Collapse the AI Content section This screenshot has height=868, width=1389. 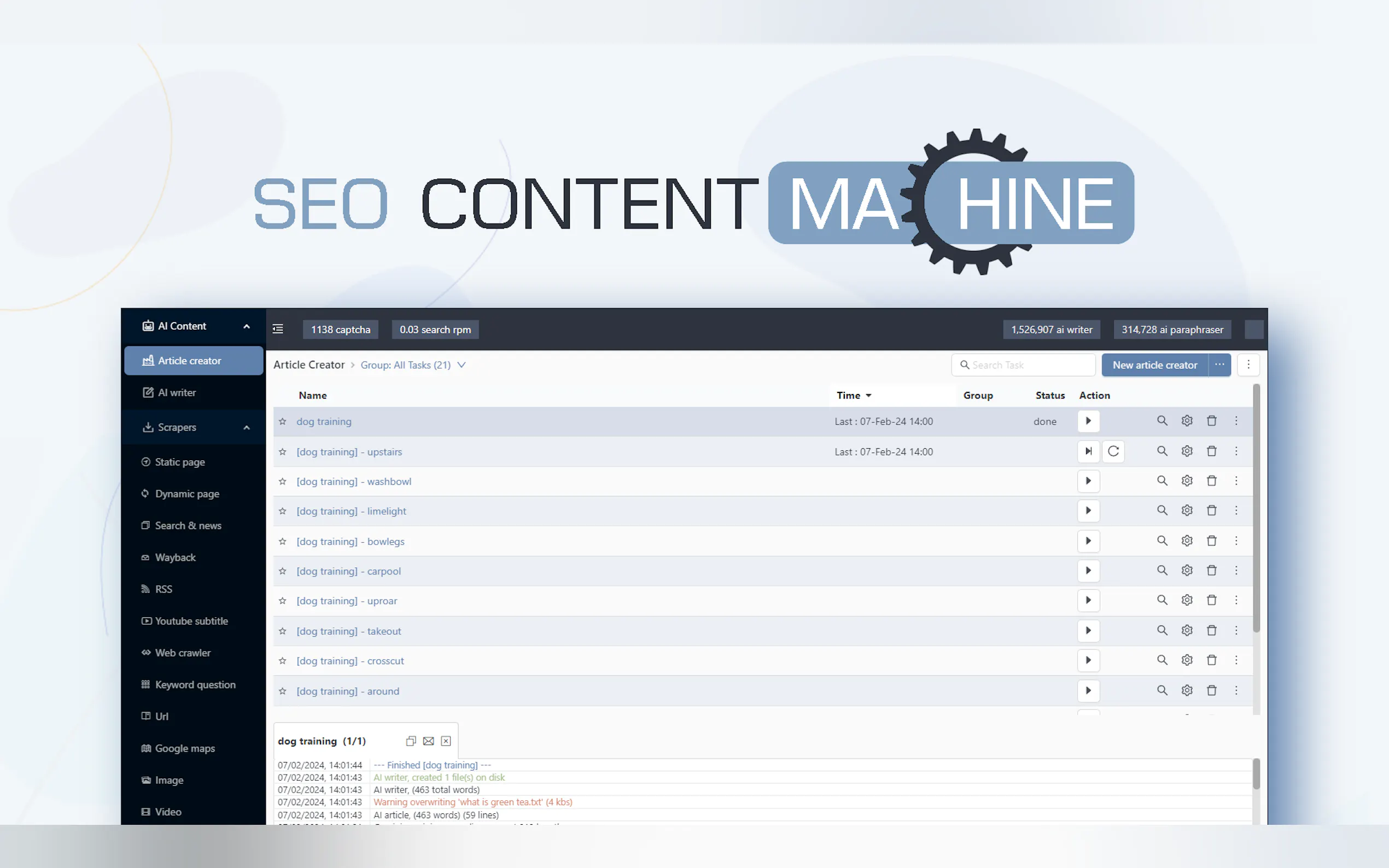(246, 326)
